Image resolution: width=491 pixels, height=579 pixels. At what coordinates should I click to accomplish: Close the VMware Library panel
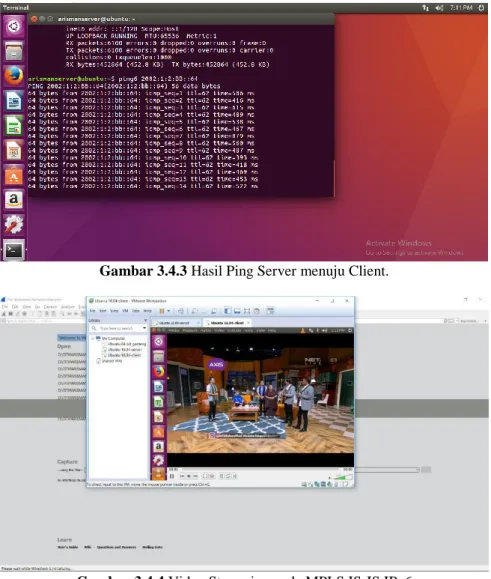point(145,320)
